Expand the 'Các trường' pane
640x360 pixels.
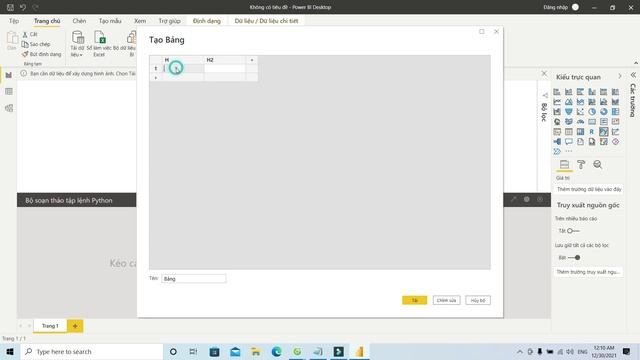coord(633,75)
